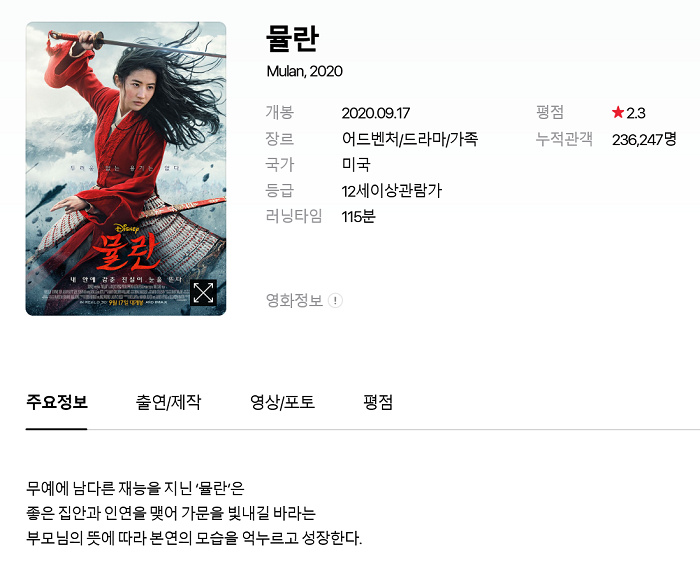Click the running time 115분
700x562 pixels.
point(358,217)
